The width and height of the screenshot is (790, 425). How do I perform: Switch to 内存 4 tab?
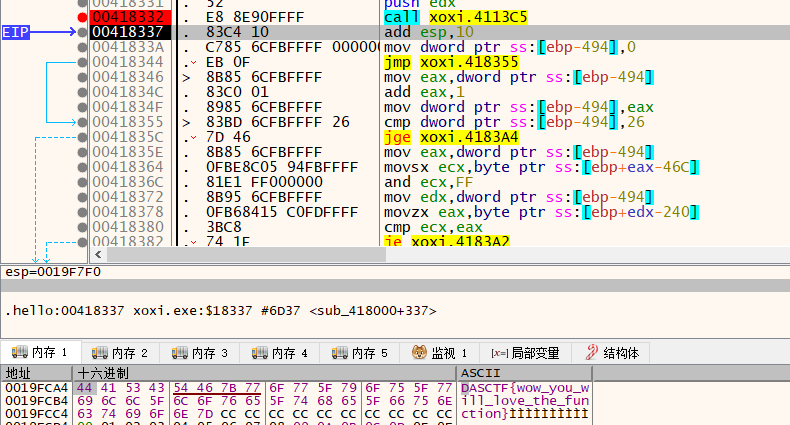pyautogui.click(x=280, y=352)
